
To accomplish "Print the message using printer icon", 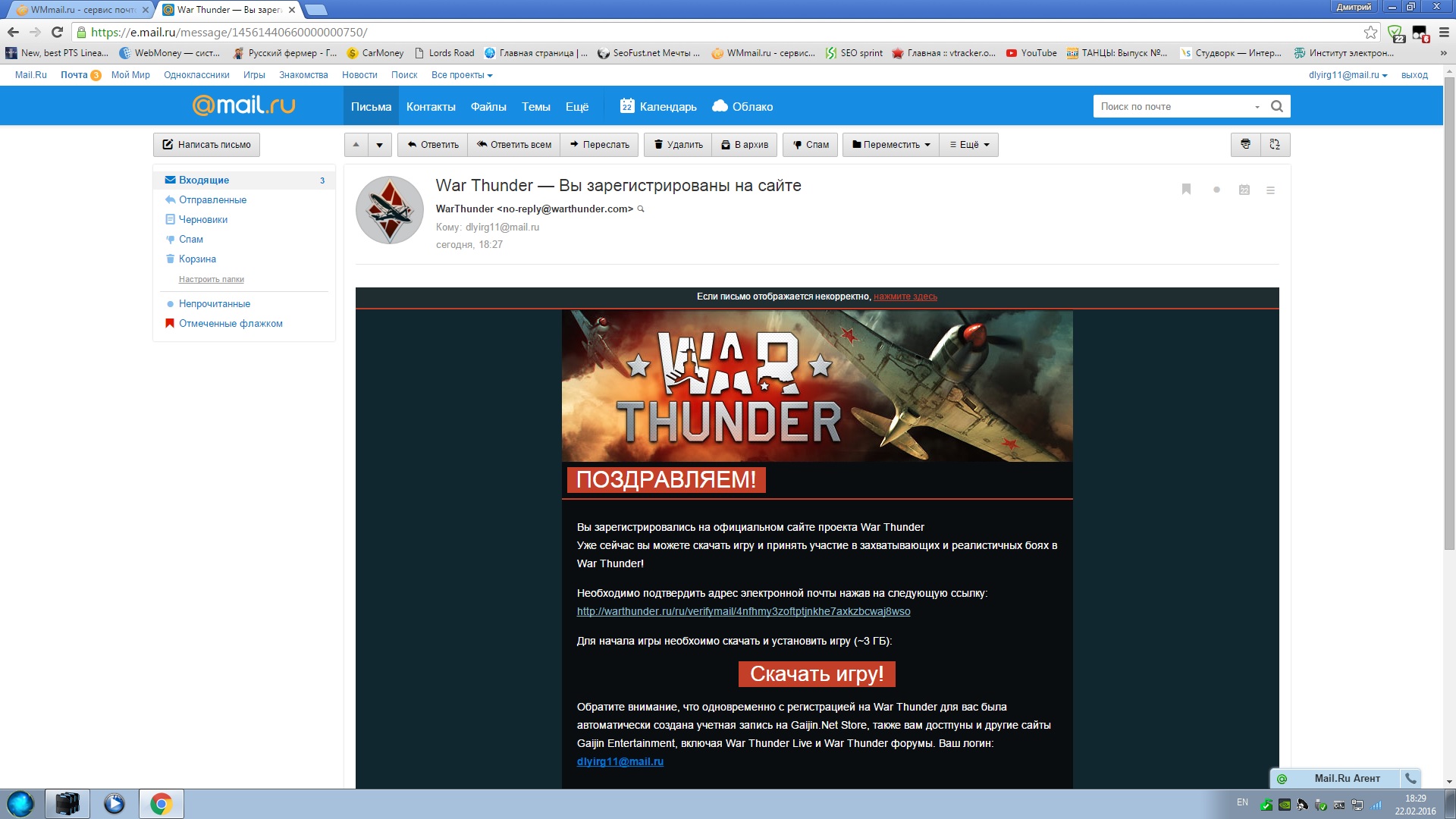I will pyautogui.click(x=1245, y=144).
